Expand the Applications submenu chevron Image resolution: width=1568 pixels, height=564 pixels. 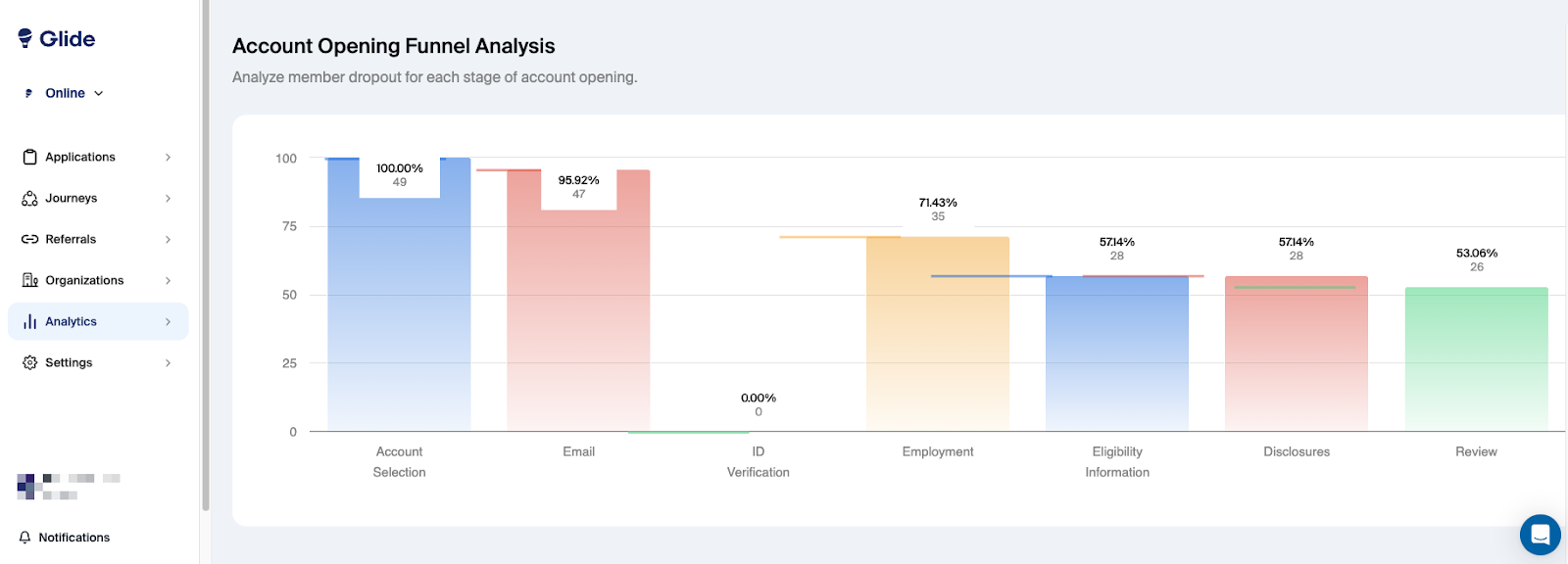(x=169, y=157)
